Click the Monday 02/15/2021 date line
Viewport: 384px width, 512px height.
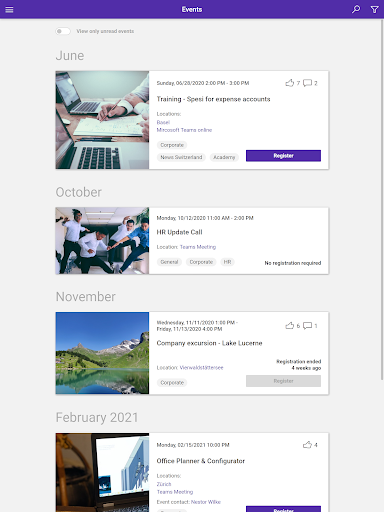point(193,445)
